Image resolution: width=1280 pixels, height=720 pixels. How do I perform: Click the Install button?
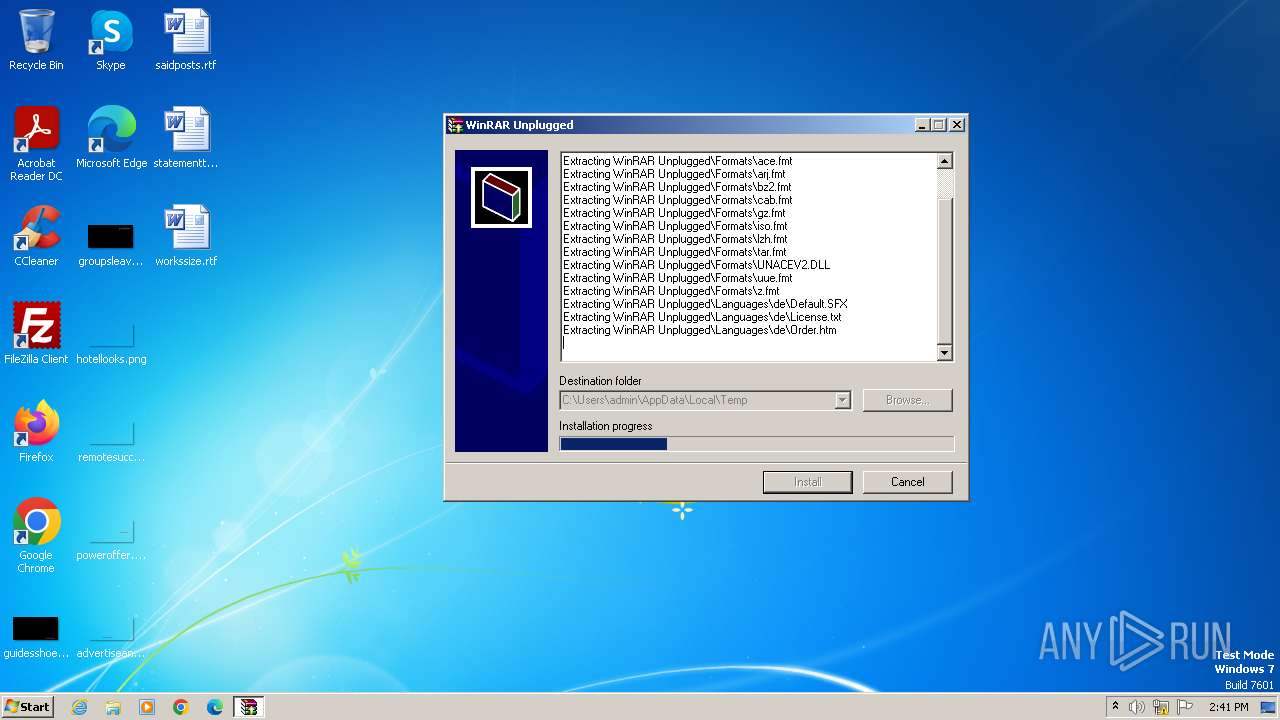(x=807, y=482)
